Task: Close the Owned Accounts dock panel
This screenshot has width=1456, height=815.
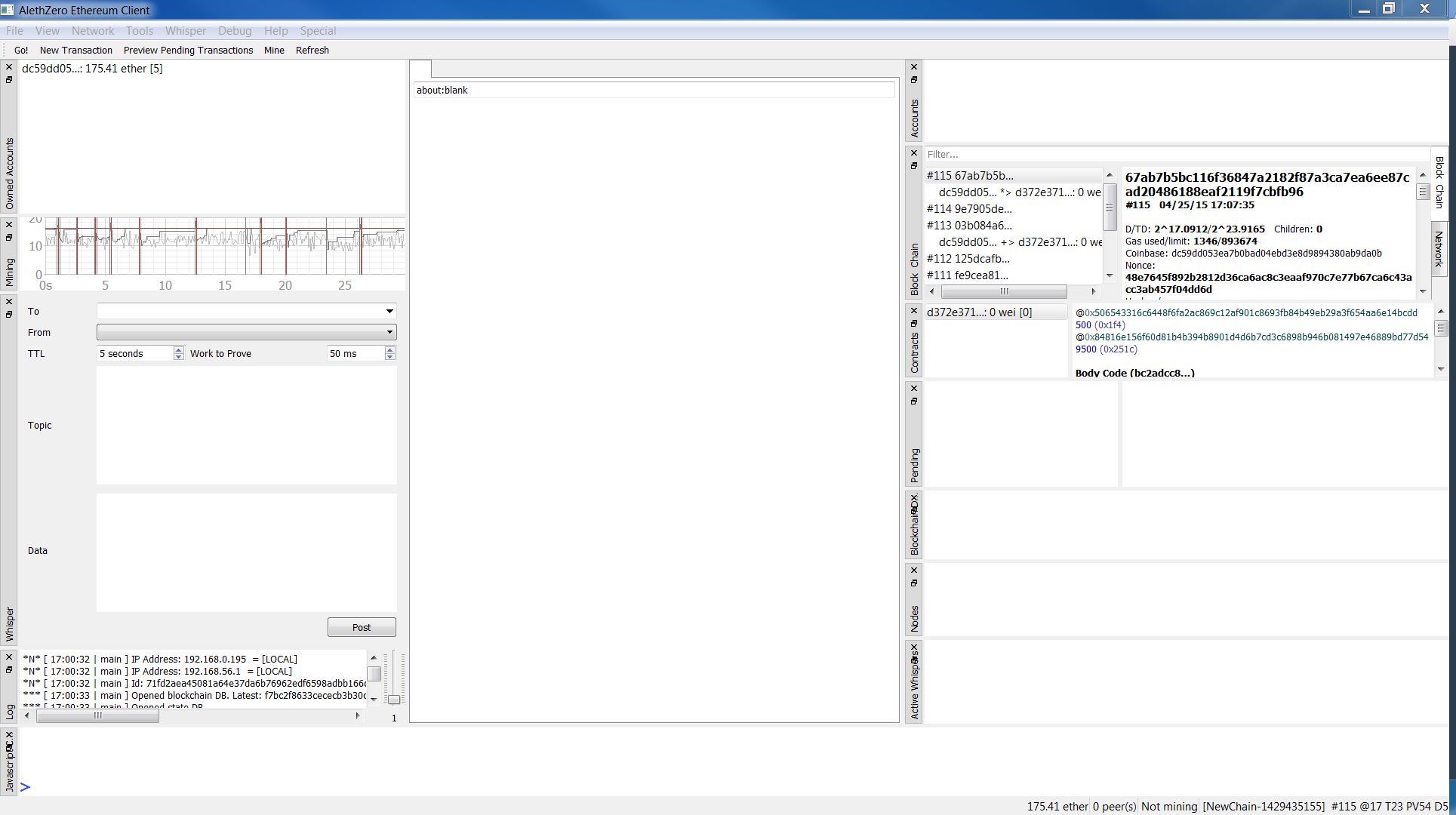Action: (9, 67)
